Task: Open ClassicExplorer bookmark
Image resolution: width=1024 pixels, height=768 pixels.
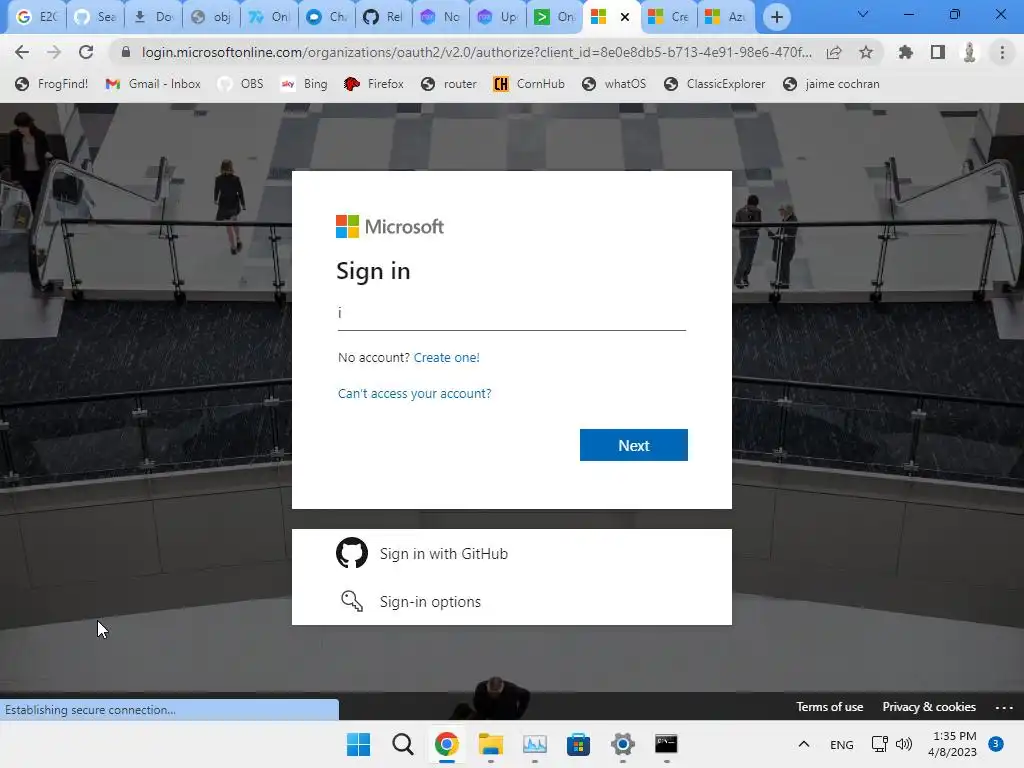Action: pos(714,84)
